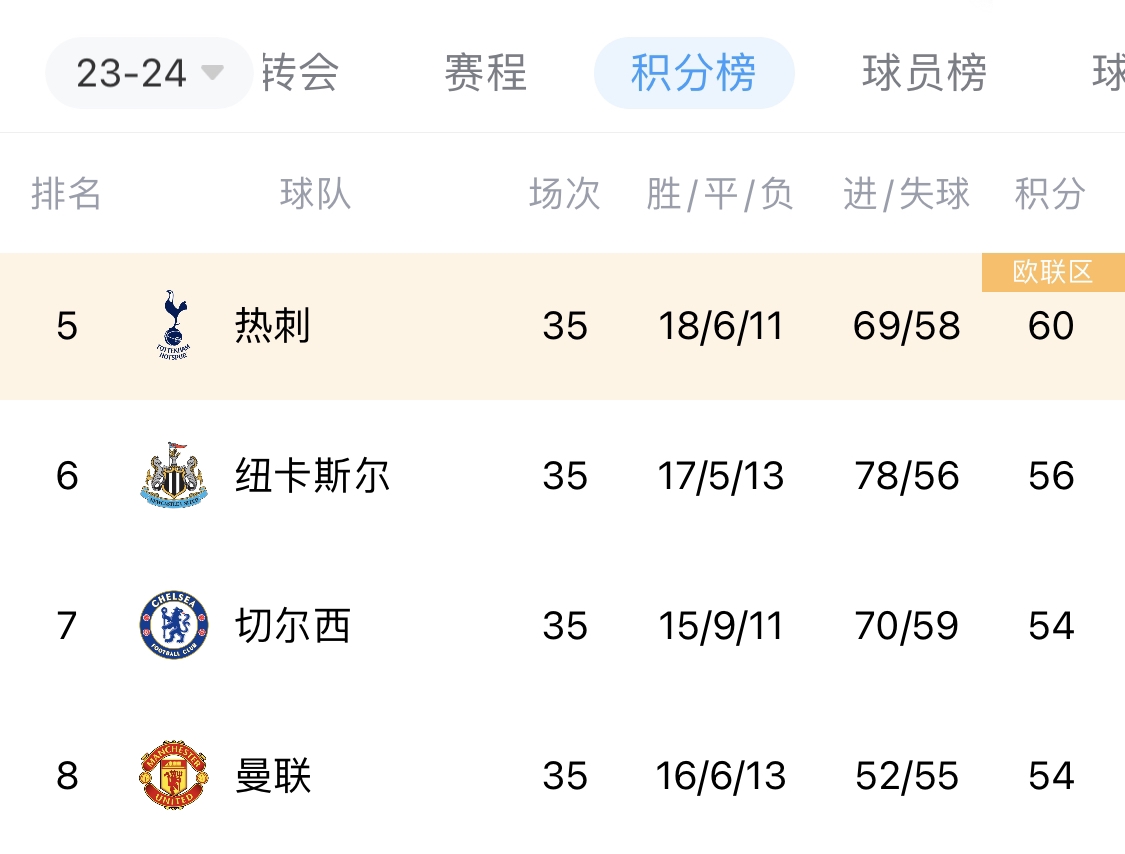The image size is (1125, 854).
Task: Open 热刺 team name link
Action: (272, 326)
